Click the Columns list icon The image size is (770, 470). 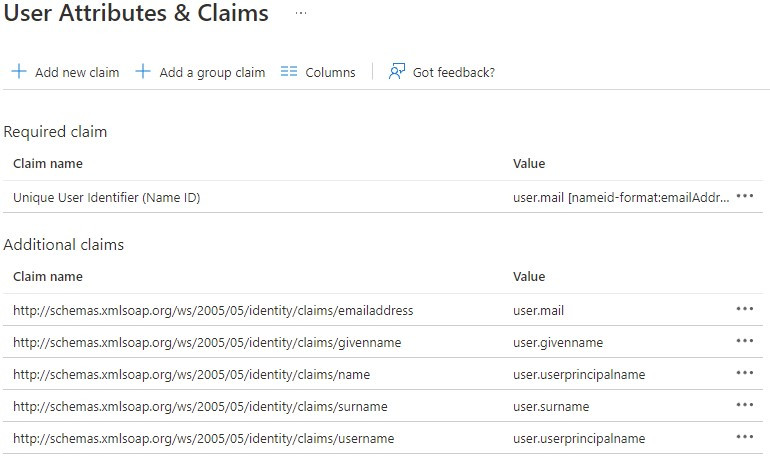click(x=289, y=72)
